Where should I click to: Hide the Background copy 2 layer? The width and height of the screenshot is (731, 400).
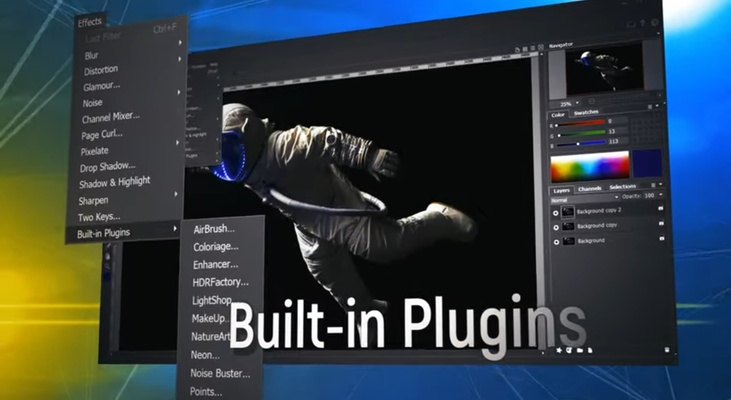tap(555, 212)
